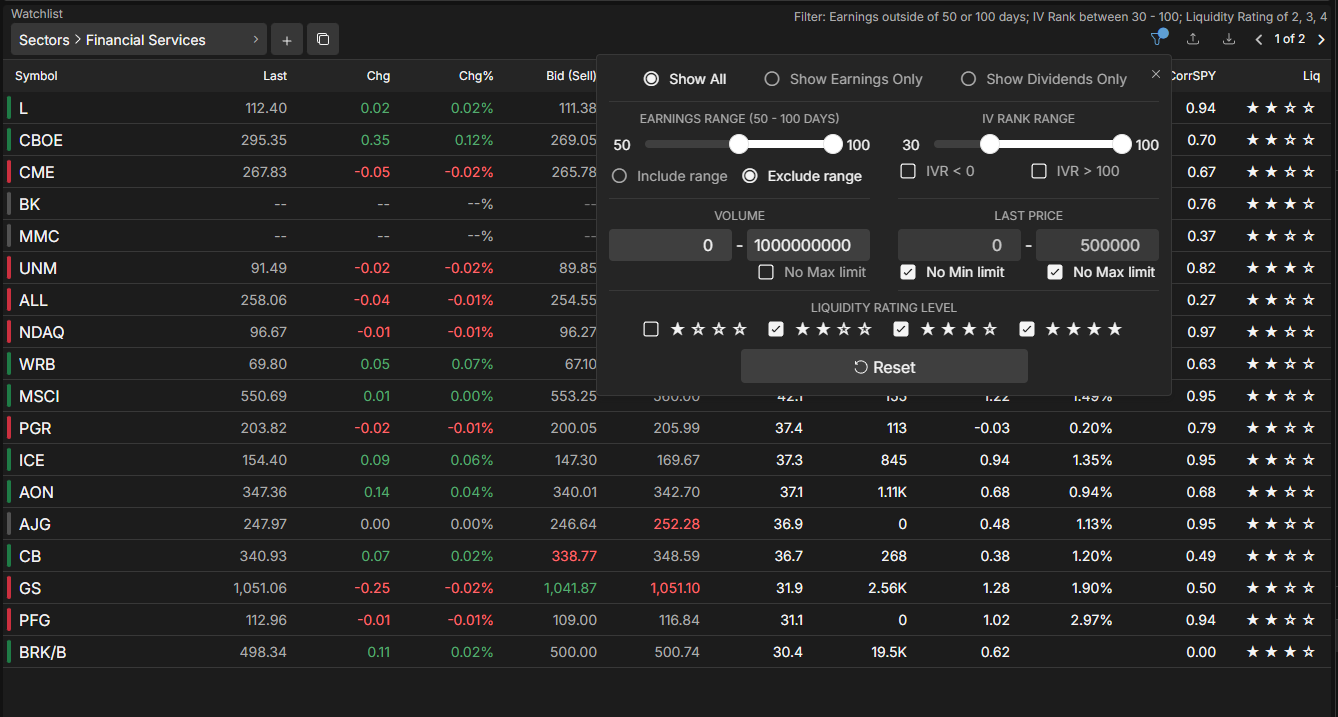Image resolution: width=1338 pixels, height=717 pixels.
Task: Click the Volume minimum input field
Action: click(670, 245)
